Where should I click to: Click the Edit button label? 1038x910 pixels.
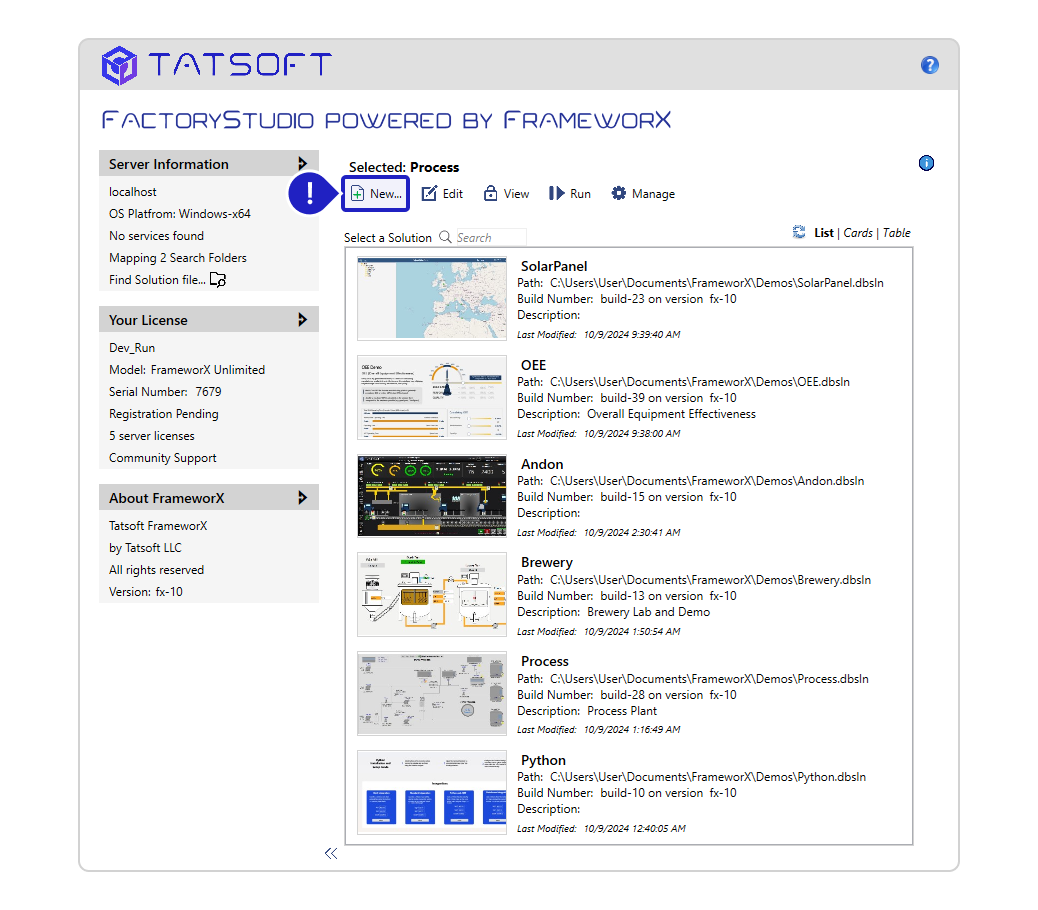[x=453, y=194]
